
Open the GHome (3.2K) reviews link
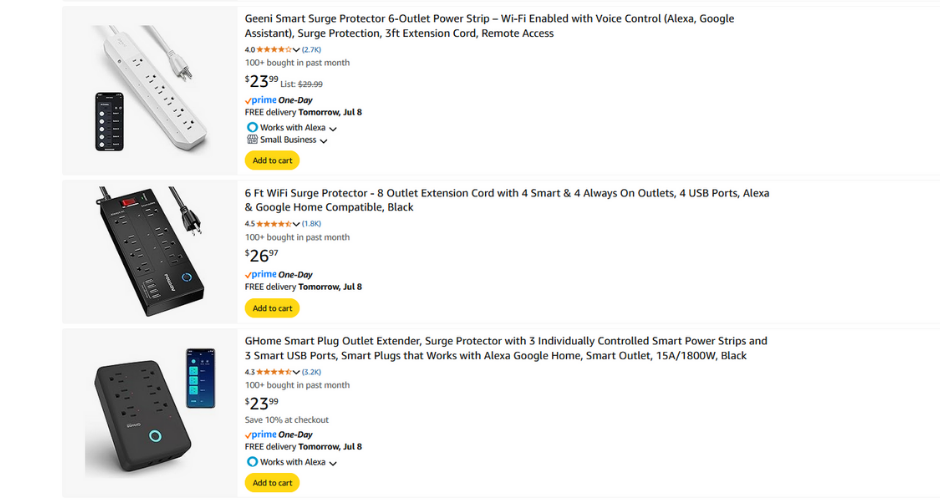click(x=311, y=372)
